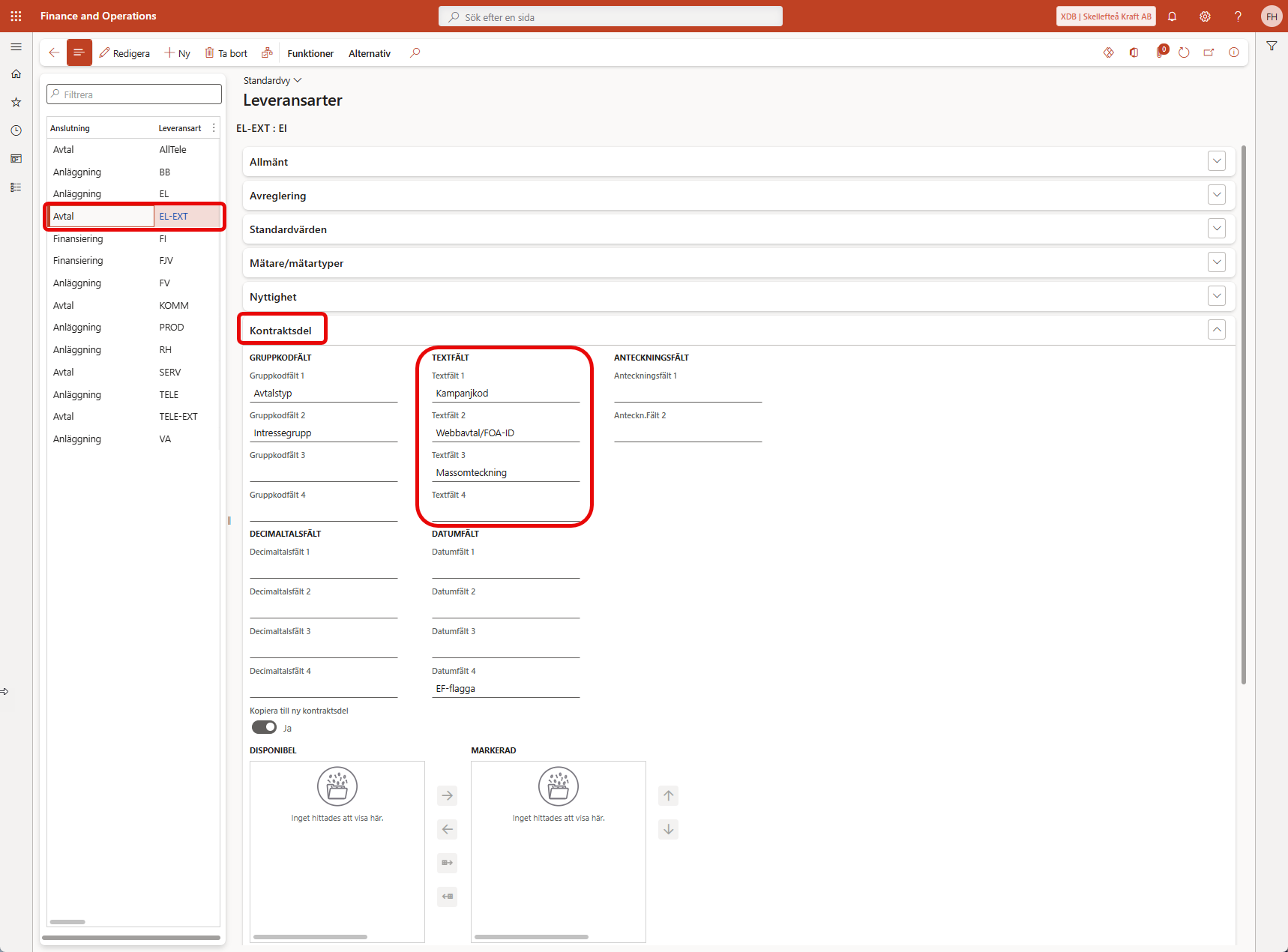This screenshot has height=952, width=1288.
Task: Expand the Standardvärden section
Action: [x=1216, y=229]
